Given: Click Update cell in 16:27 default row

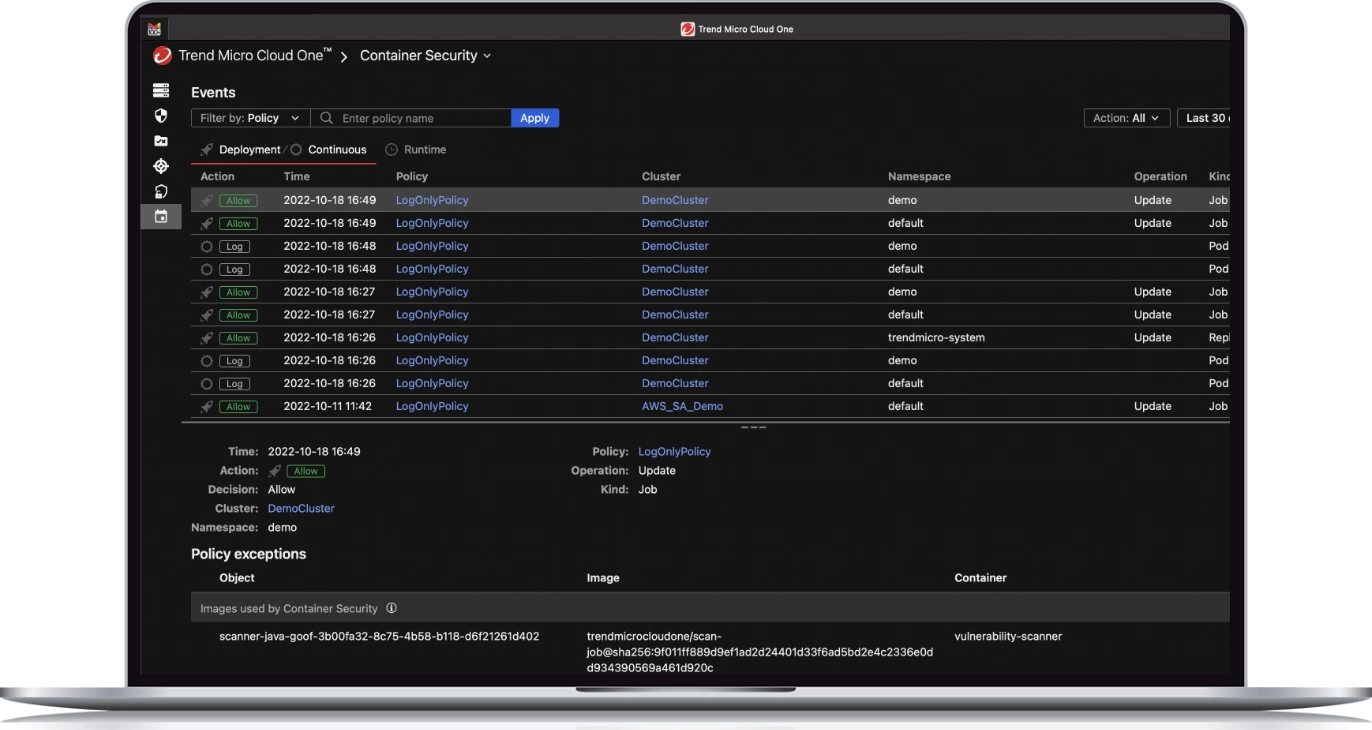Looking at the screenshot, I should (1152, 315).
